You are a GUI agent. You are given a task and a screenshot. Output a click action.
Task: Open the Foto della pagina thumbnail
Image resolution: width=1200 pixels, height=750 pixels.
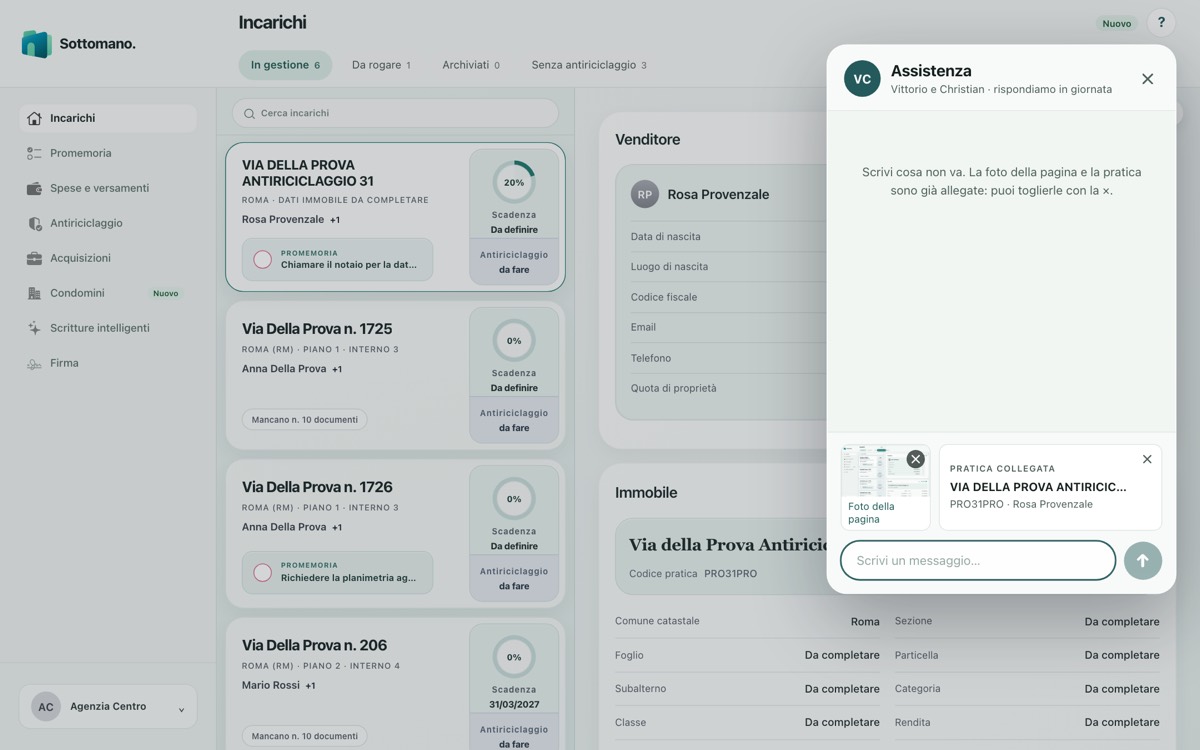pos(885,487)
